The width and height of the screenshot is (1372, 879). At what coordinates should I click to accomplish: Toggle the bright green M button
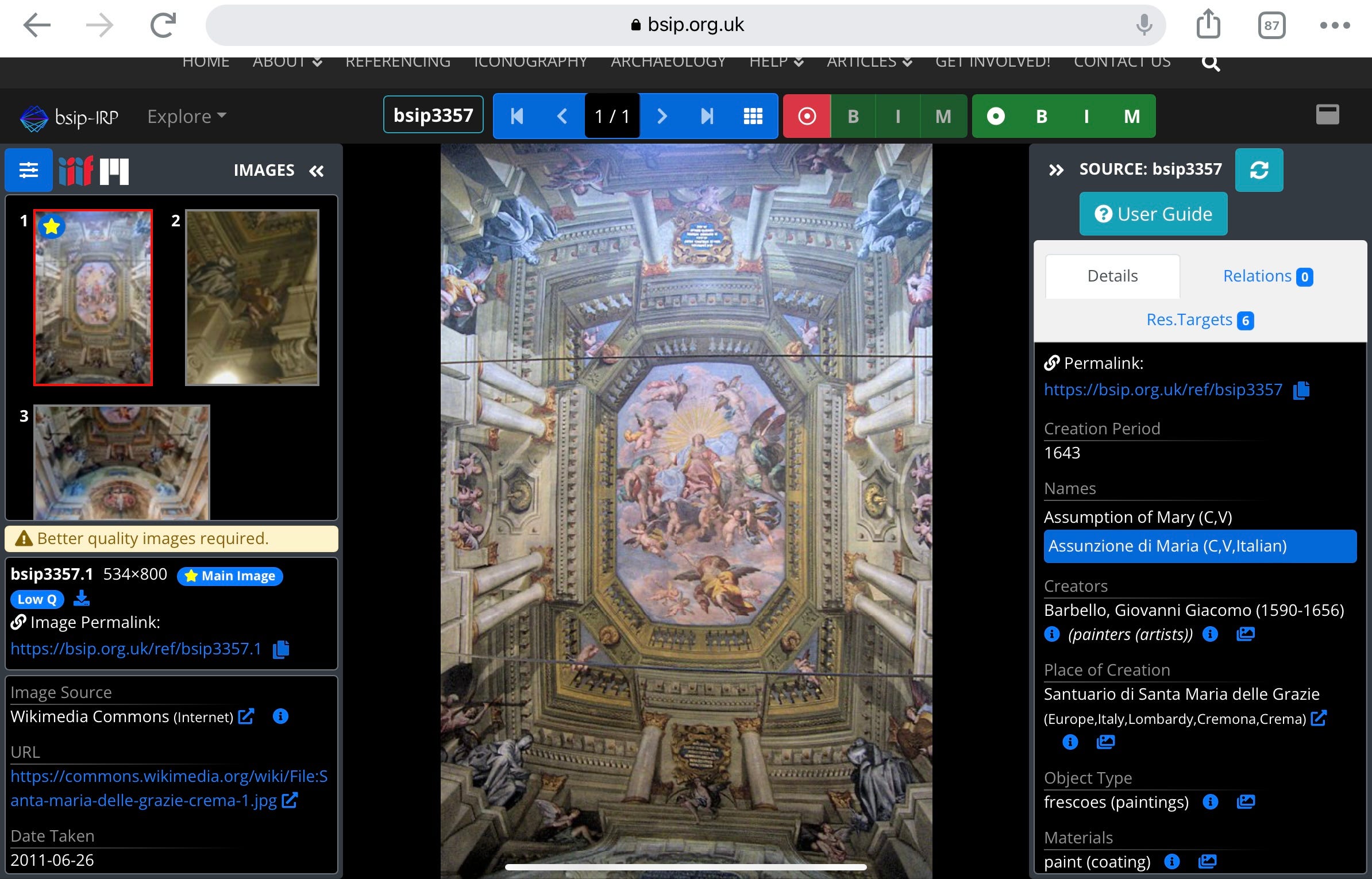tap(1132, 117)
